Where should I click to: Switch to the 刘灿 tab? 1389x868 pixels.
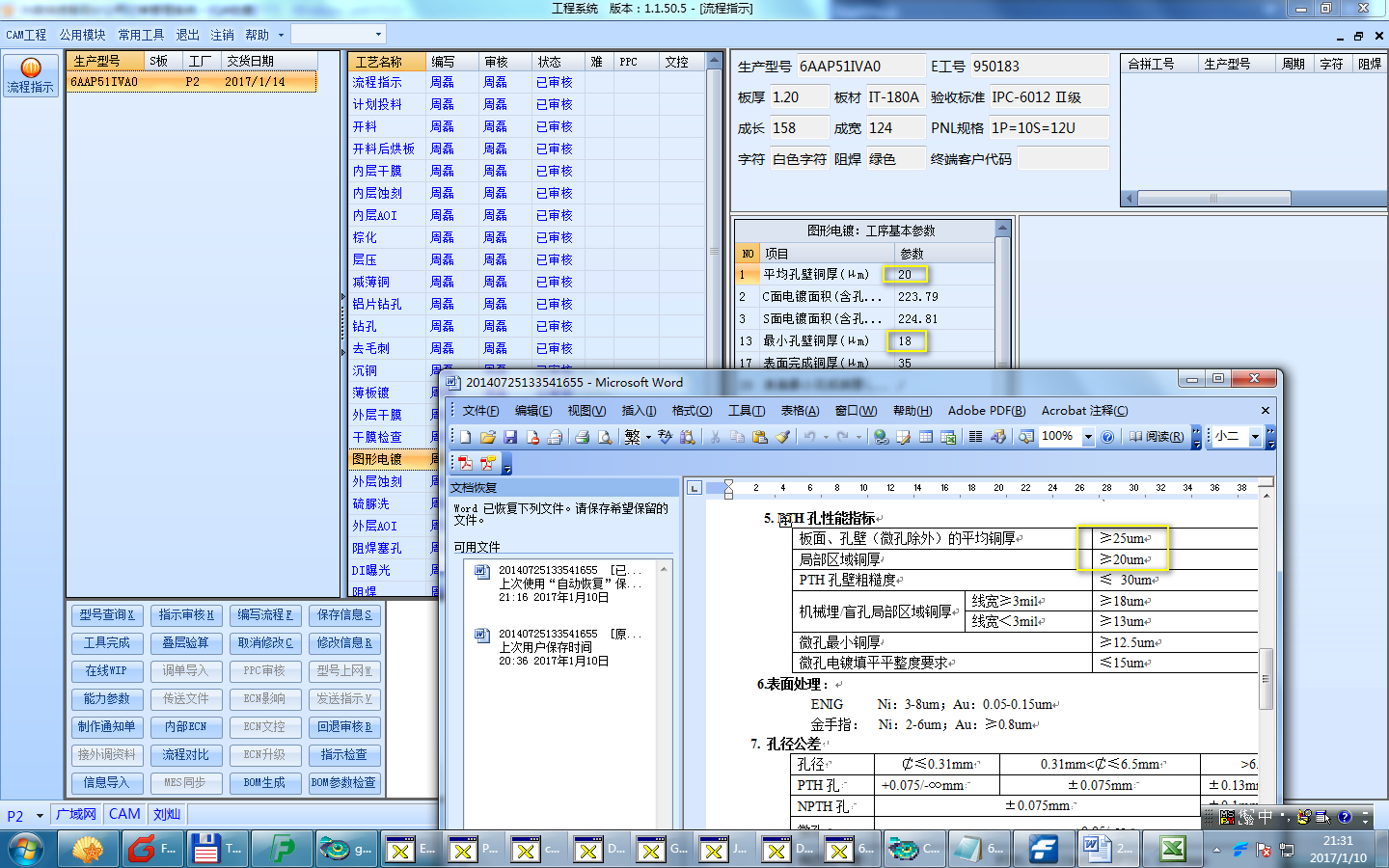click(x=167, y=814)
